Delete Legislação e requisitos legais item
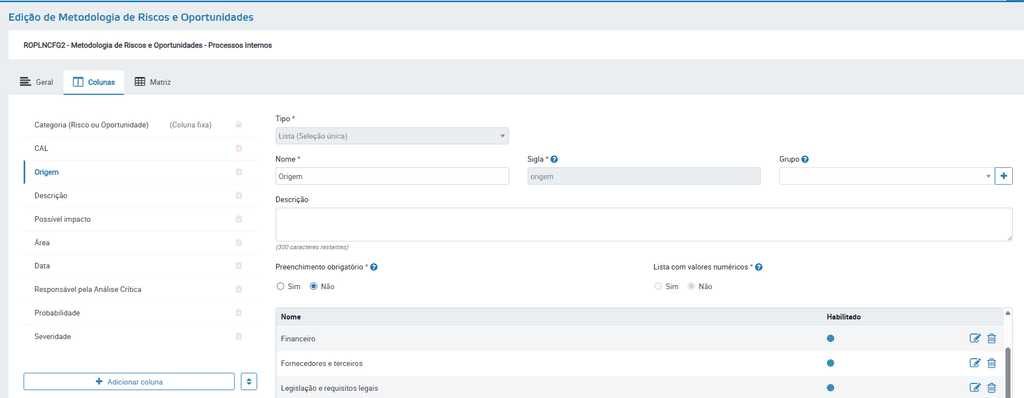Viewport: 1024px width, 398px height. tap(991, 388)
